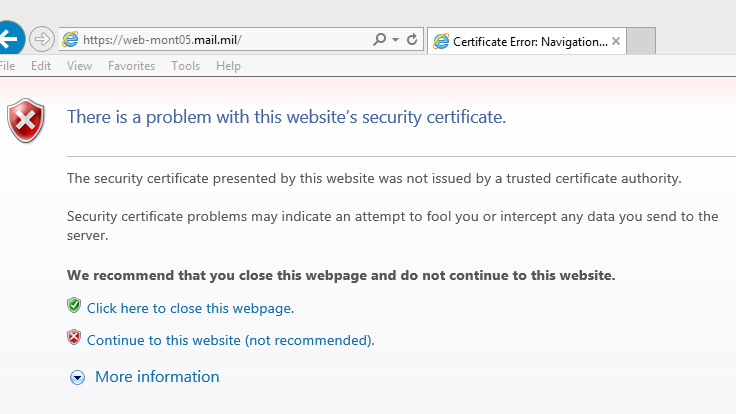Open the address bar search dropdown arrow

395,40
